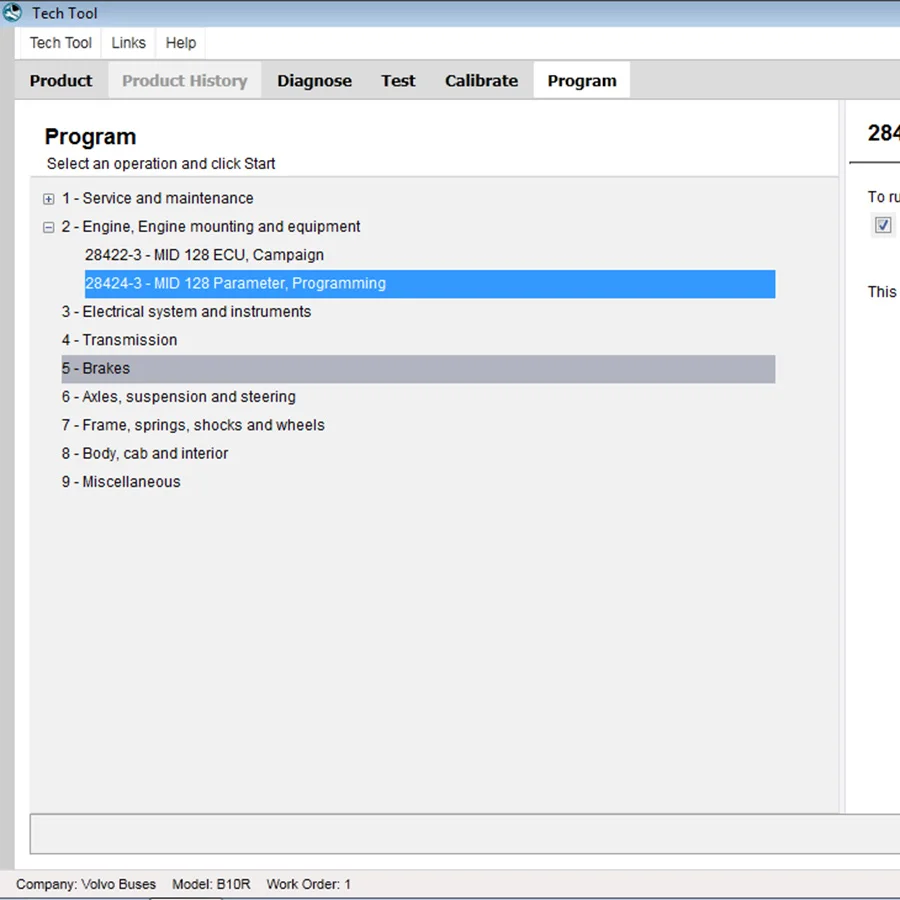Click the 'Select an operation and click Start' text
This screenshot has height=900, width=900.
[x=161, y=164]
